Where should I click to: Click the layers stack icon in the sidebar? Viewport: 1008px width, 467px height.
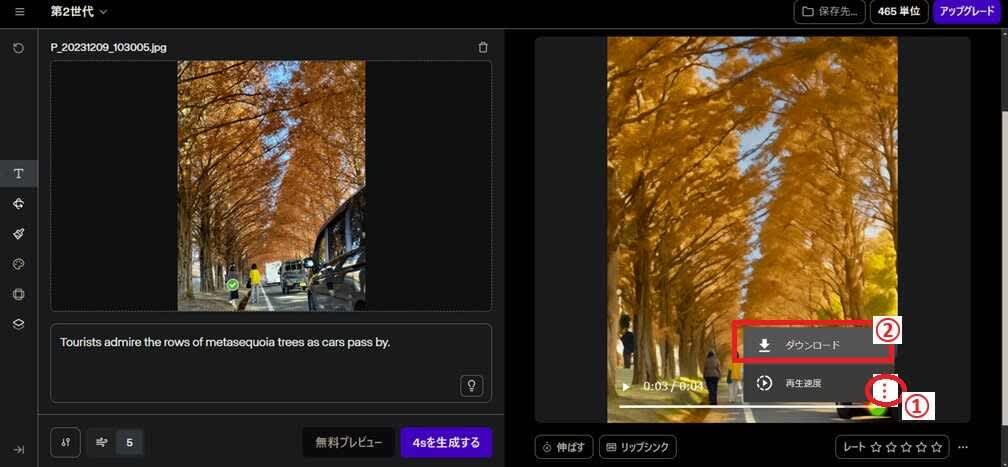click(x=19, y=324)
